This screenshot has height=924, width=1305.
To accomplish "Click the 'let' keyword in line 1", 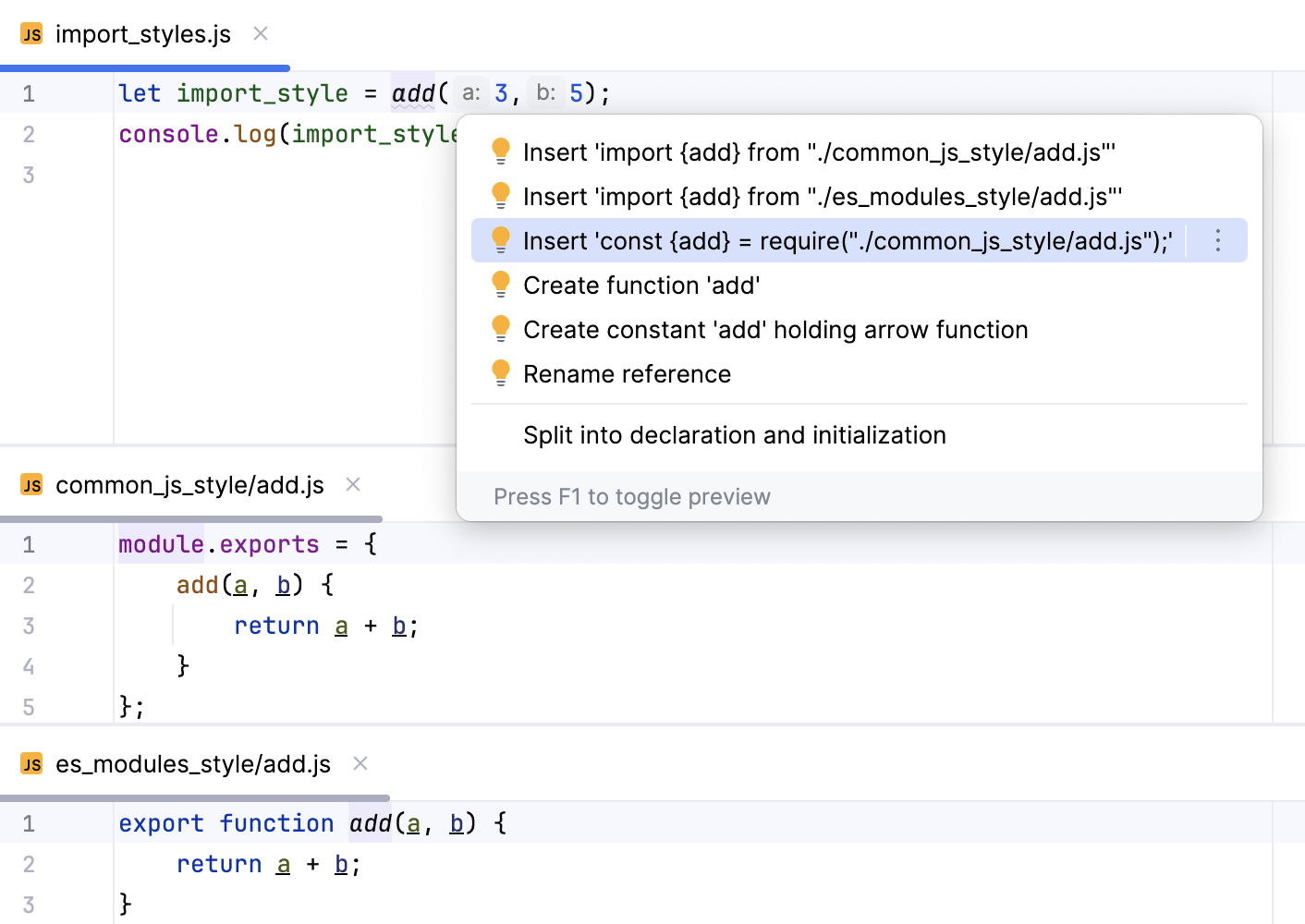I will coord(140,93).
